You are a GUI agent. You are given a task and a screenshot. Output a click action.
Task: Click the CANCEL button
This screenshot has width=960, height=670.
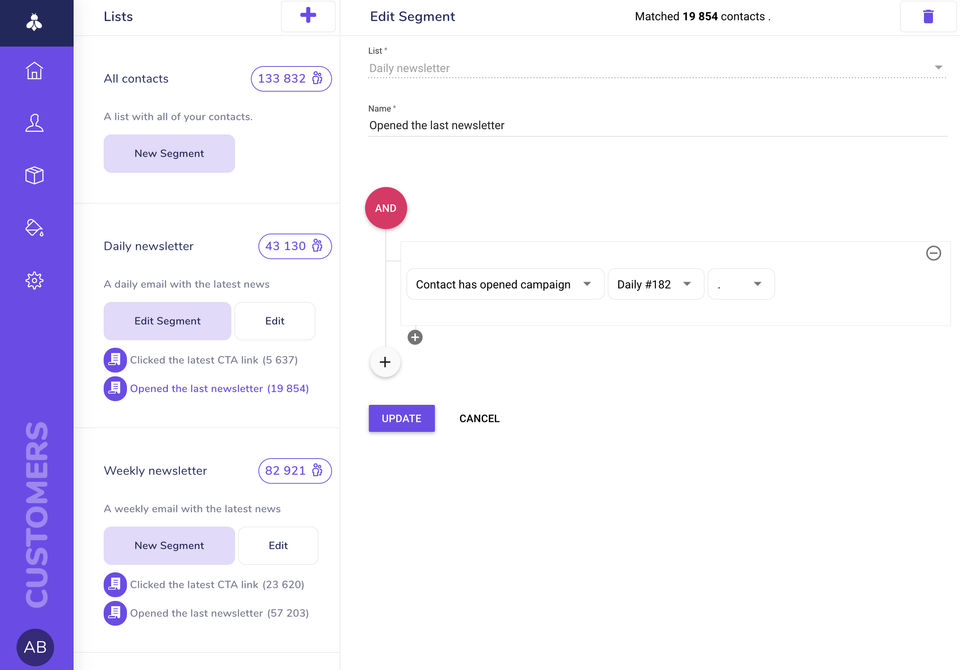click(x=479, y=419)
